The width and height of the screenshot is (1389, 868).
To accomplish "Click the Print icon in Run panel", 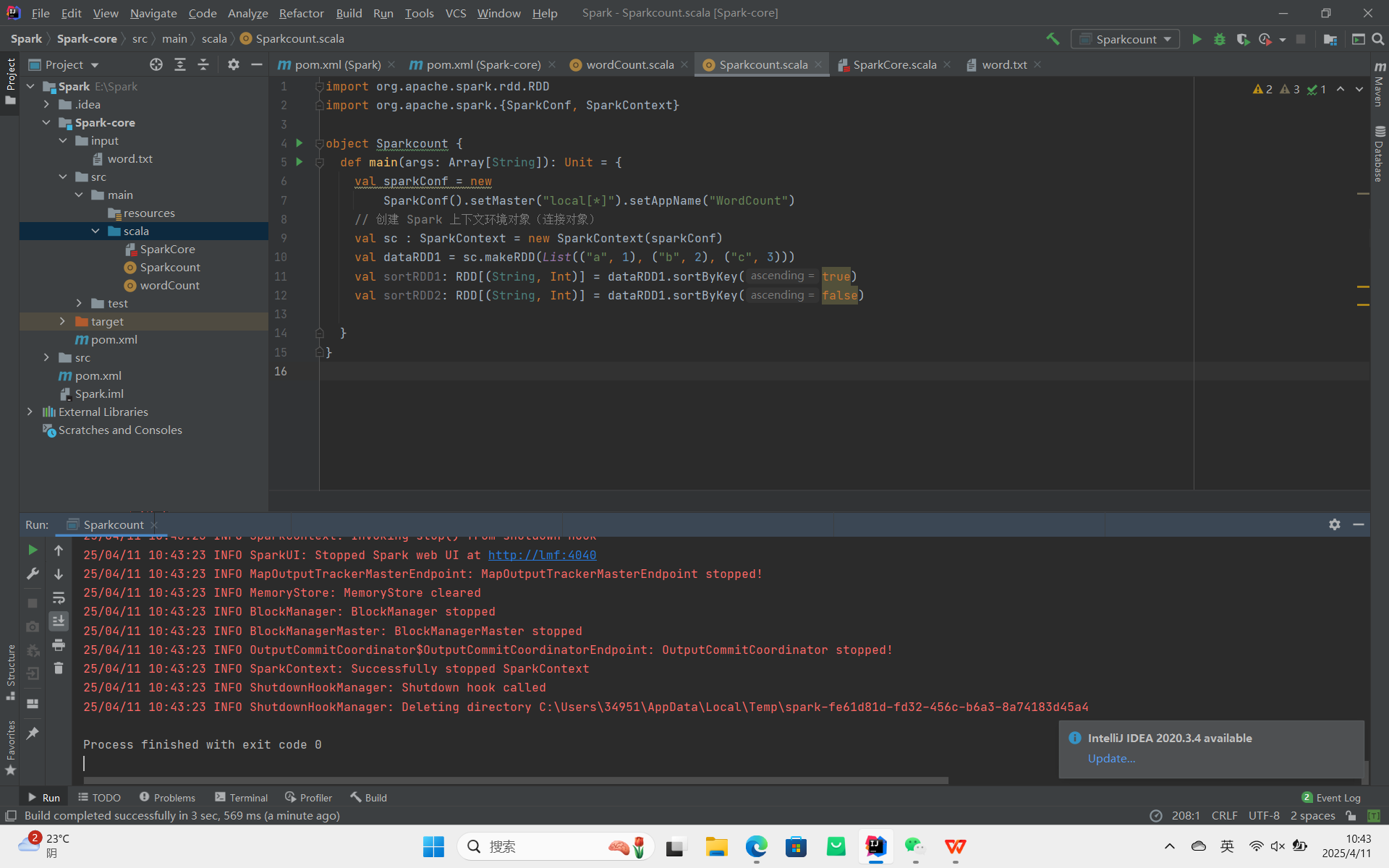I will [x=59, y=644].
